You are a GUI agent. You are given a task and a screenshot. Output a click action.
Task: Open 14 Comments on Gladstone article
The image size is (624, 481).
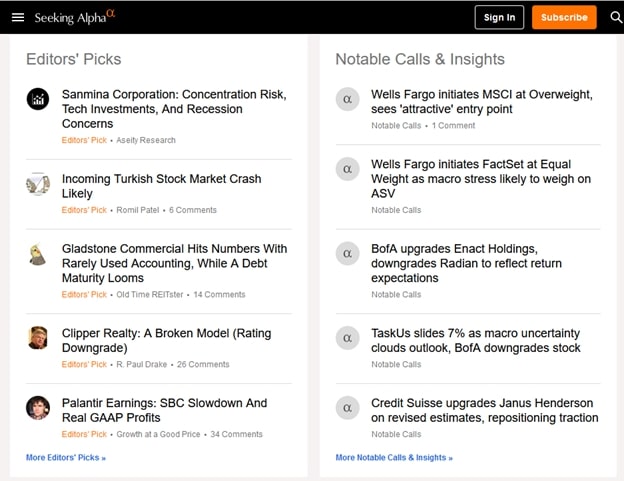click(x=219, y=294)
